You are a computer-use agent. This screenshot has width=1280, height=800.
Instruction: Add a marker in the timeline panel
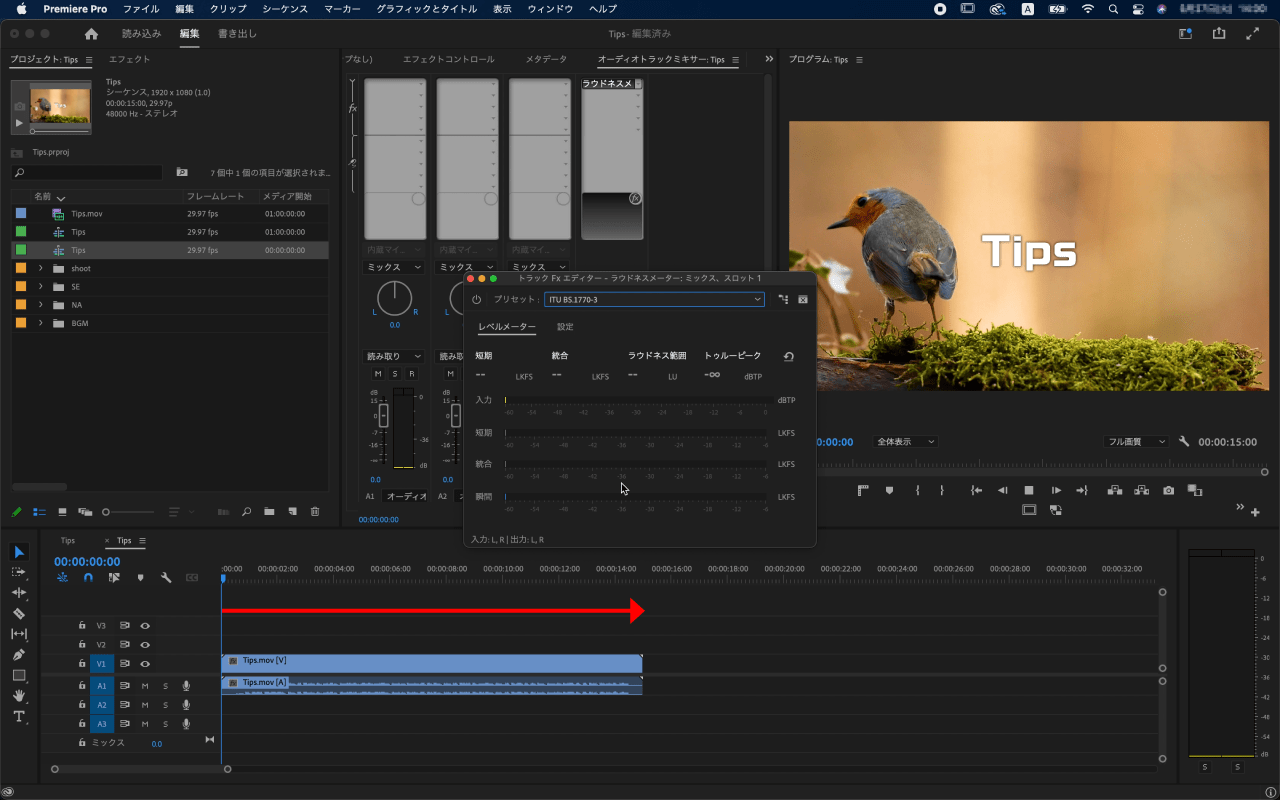[x=140, y=577]
